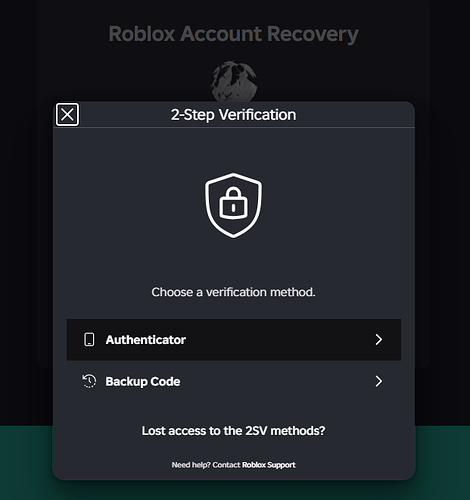Screen dimensions: 470x500
Task: Click the phone icon beside Authenticator
Action: pyautogui.click(x=89, y=340)
